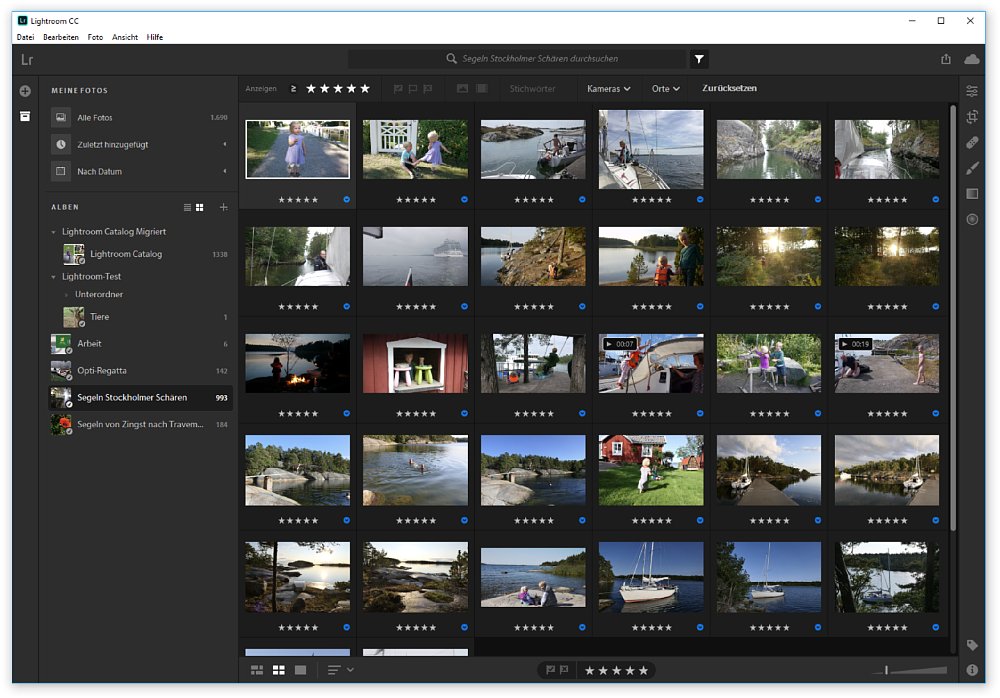
Task: Select the red playhouse photo thumbnail
Action: (x=415, y=363)
